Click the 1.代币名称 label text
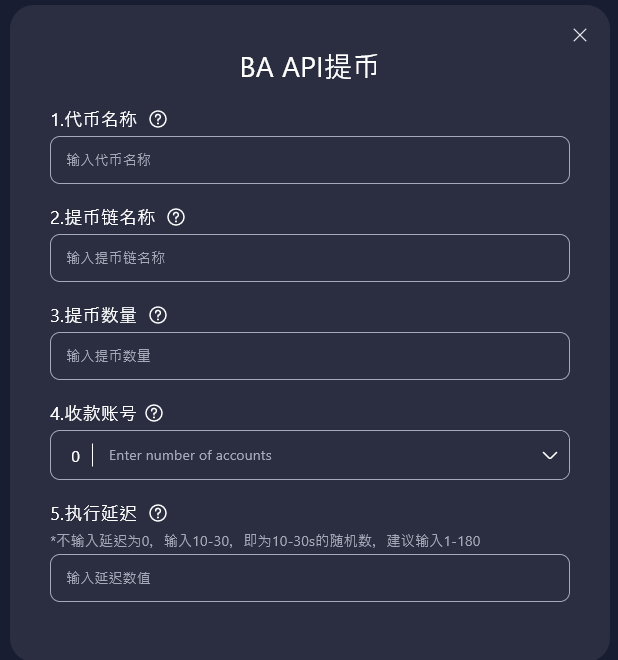 tap(94, 119)
